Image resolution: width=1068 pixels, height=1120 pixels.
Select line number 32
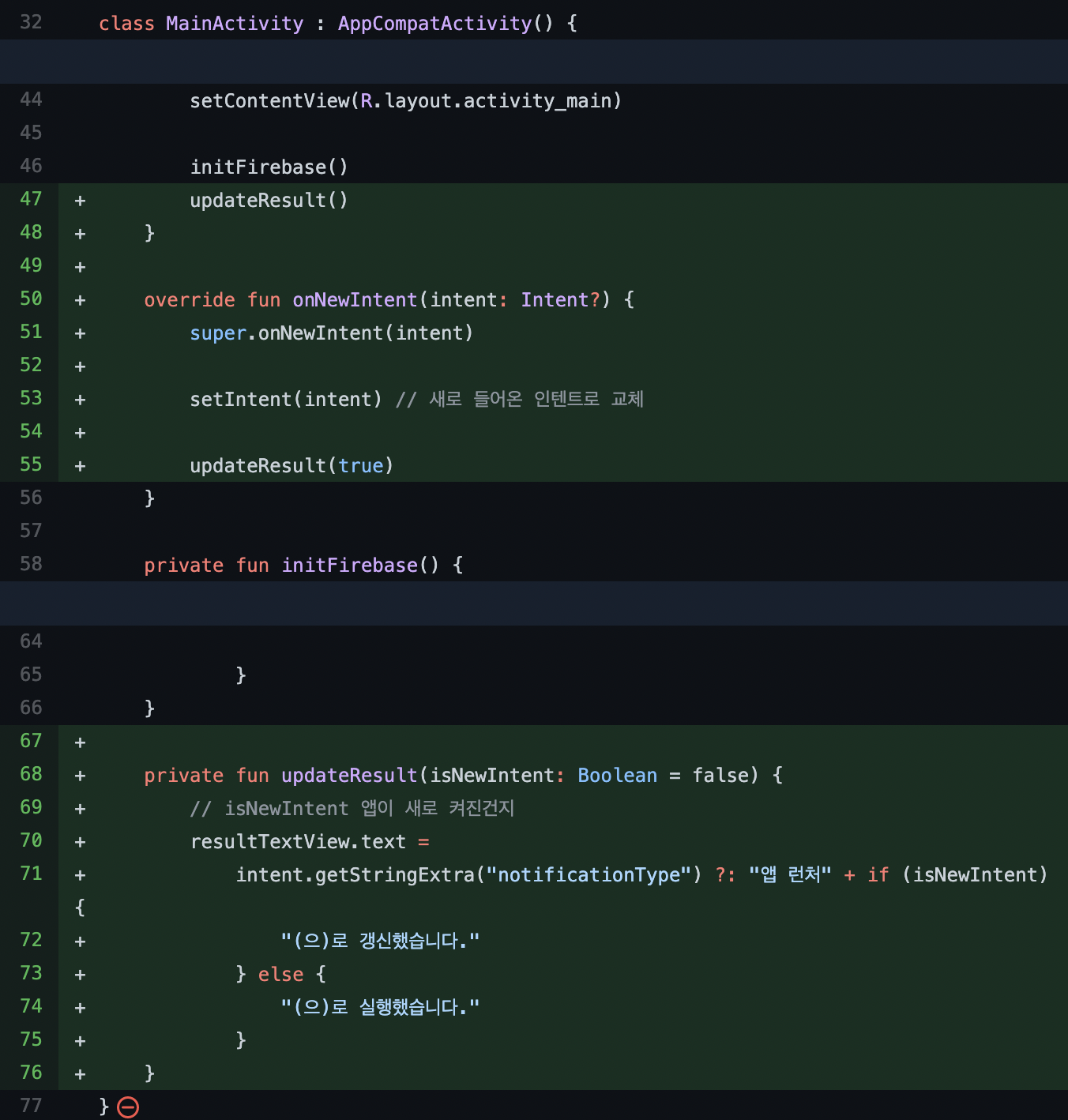tap(31, 22)
